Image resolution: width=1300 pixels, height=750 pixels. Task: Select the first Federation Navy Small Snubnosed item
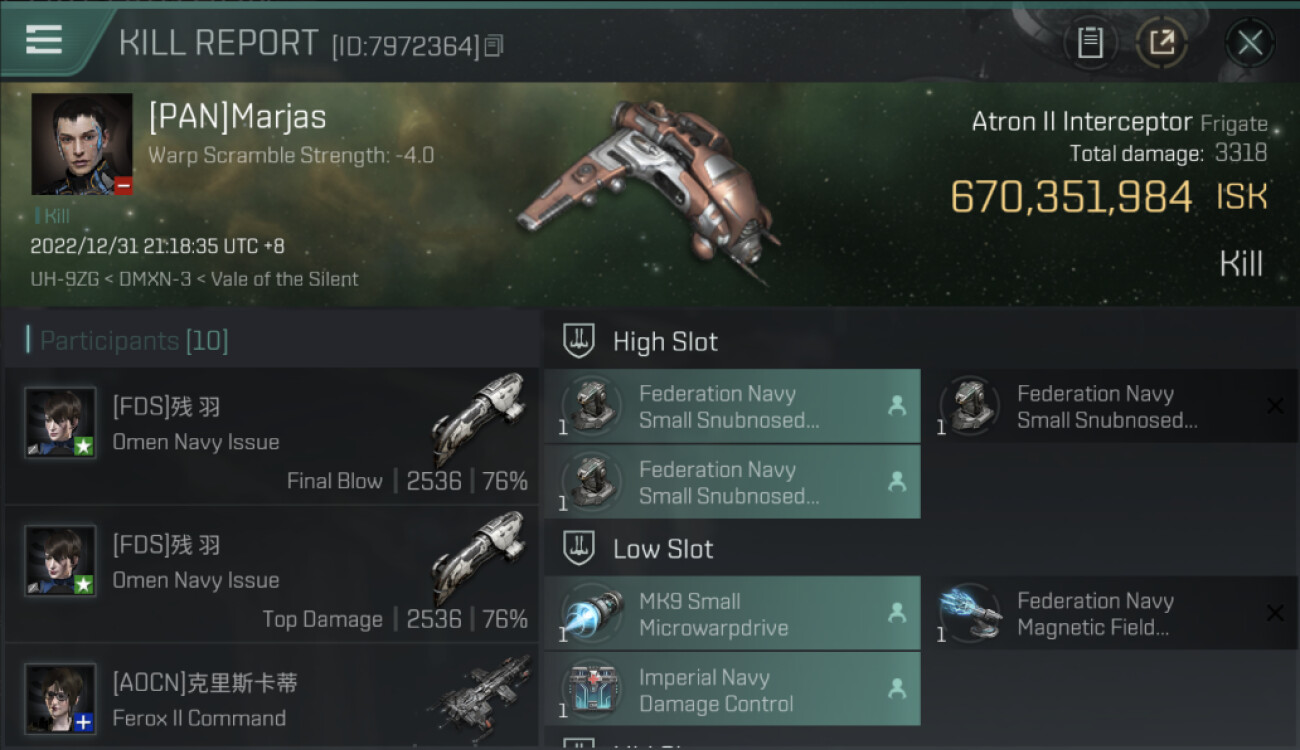732,406
